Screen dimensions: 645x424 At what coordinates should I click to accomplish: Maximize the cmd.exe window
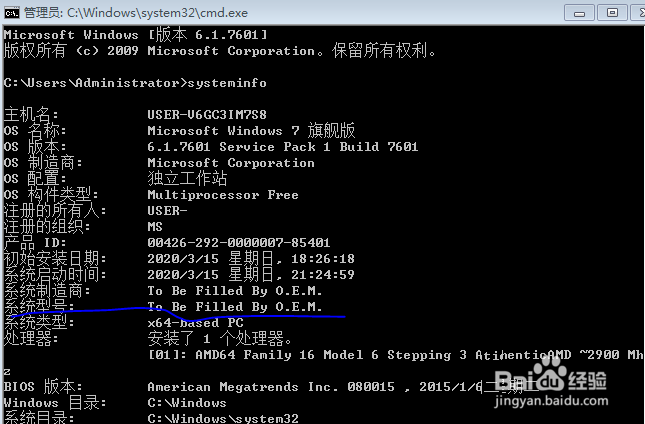[612, 13]
